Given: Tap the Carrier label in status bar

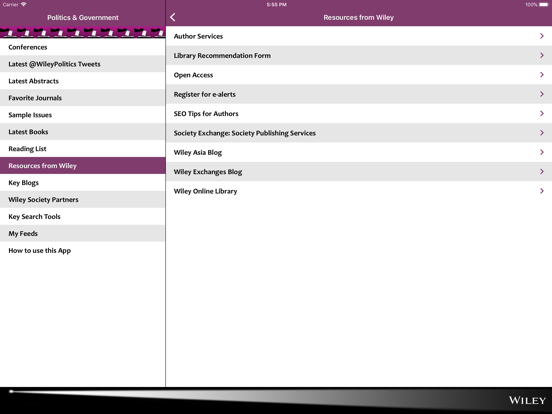Looking at the screenshot, I should [10, 5].
